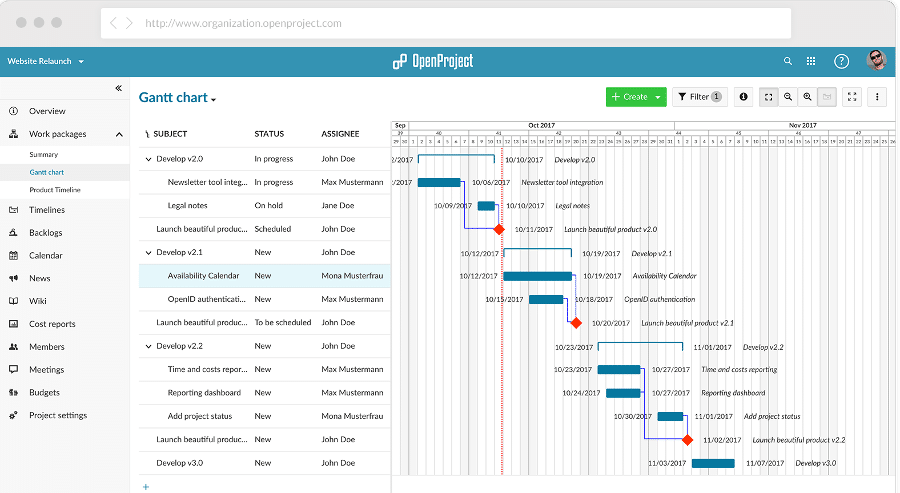Click the Meetings speech bubble icon
The image size is (900, 493).
pos(13,370)
